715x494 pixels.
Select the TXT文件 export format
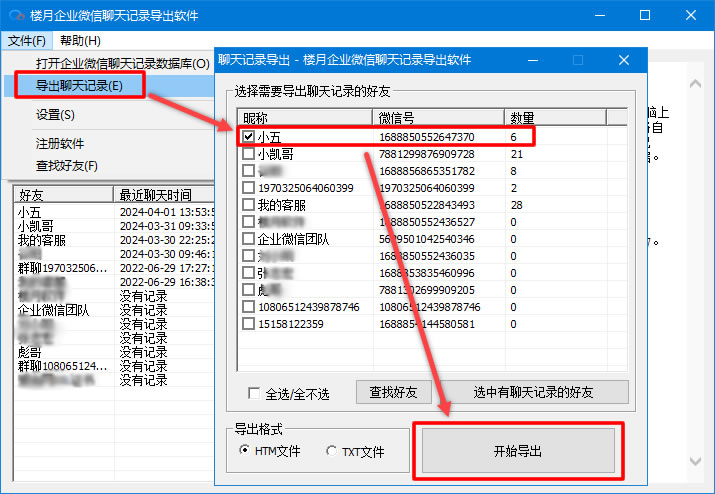coord(332,452)
